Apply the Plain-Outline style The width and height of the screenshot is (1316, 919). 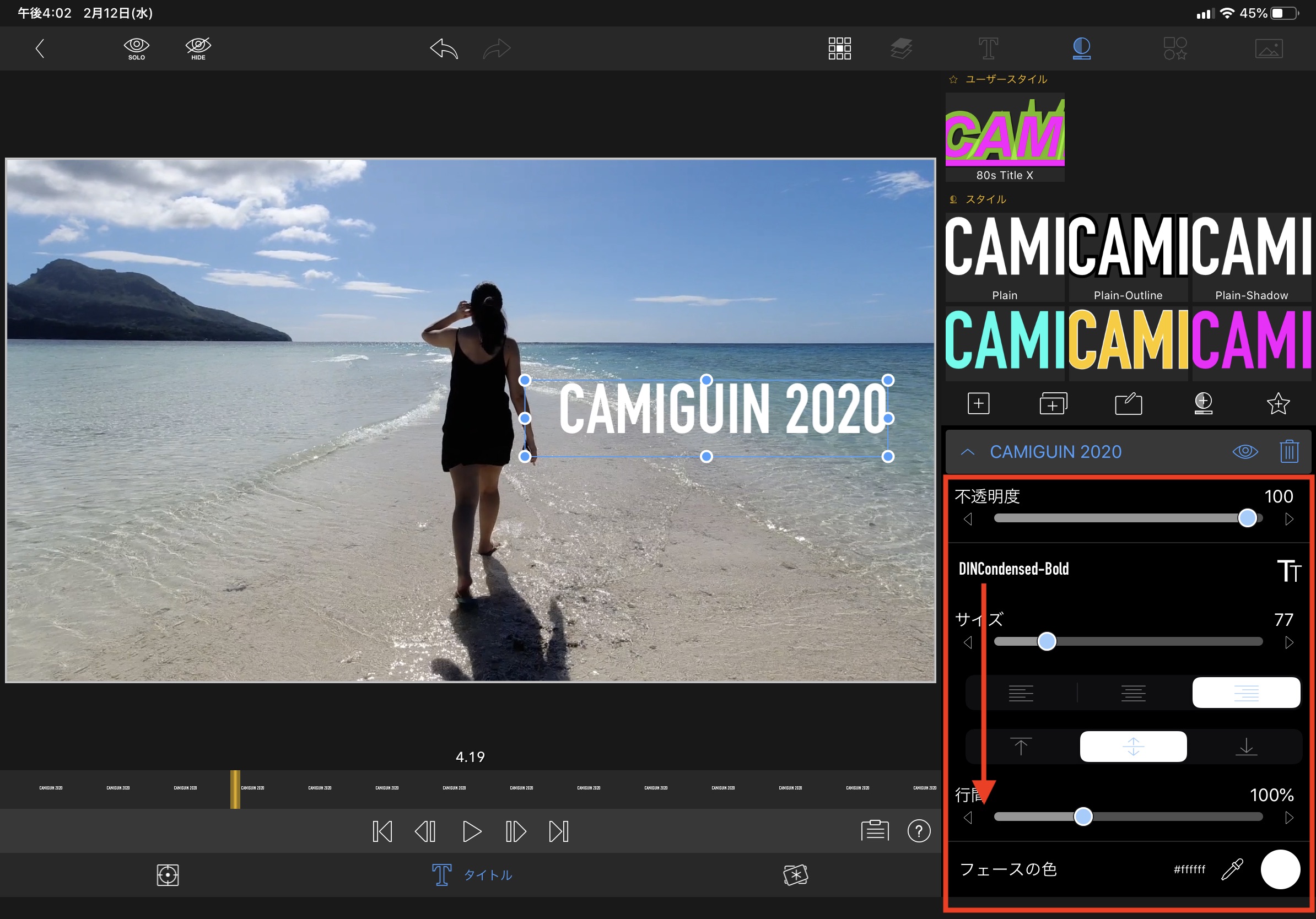pos(1128,257)
